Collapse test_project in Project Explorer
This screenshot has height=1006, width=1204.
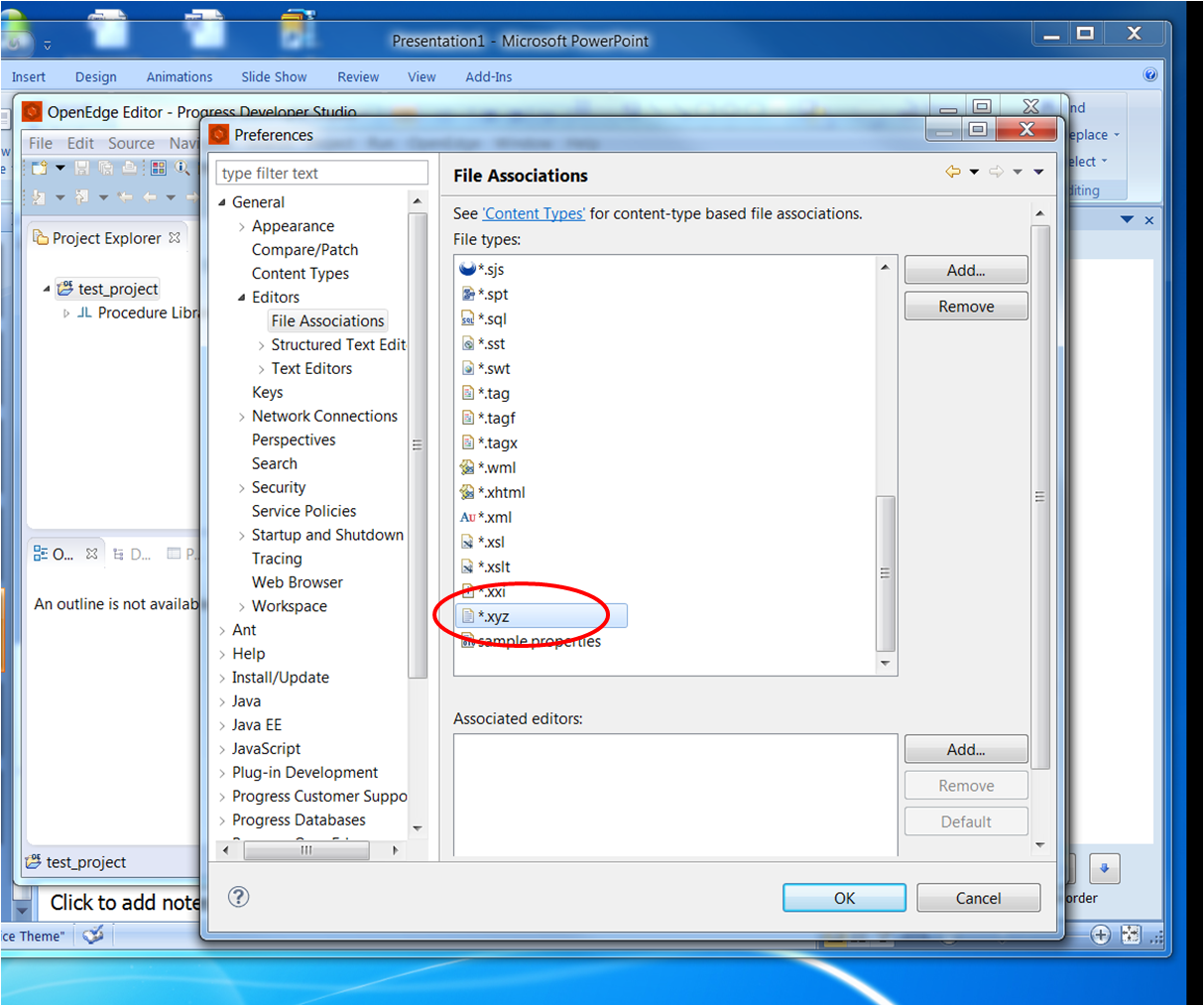click(47, 289)
